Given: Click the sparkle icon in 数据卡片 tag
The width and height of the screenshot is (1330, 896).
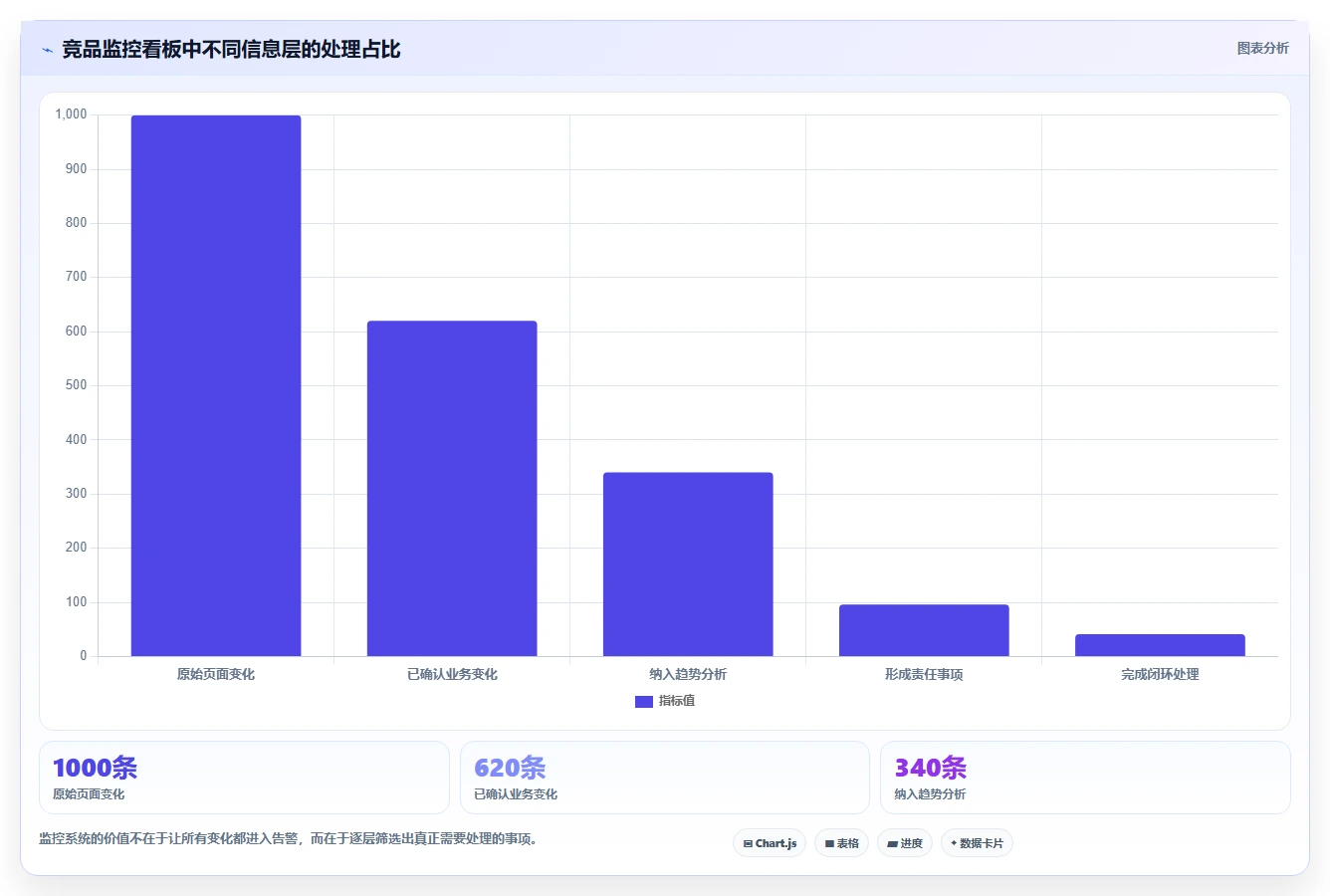Looking at the screenshot, I should (x=954, y=843).
